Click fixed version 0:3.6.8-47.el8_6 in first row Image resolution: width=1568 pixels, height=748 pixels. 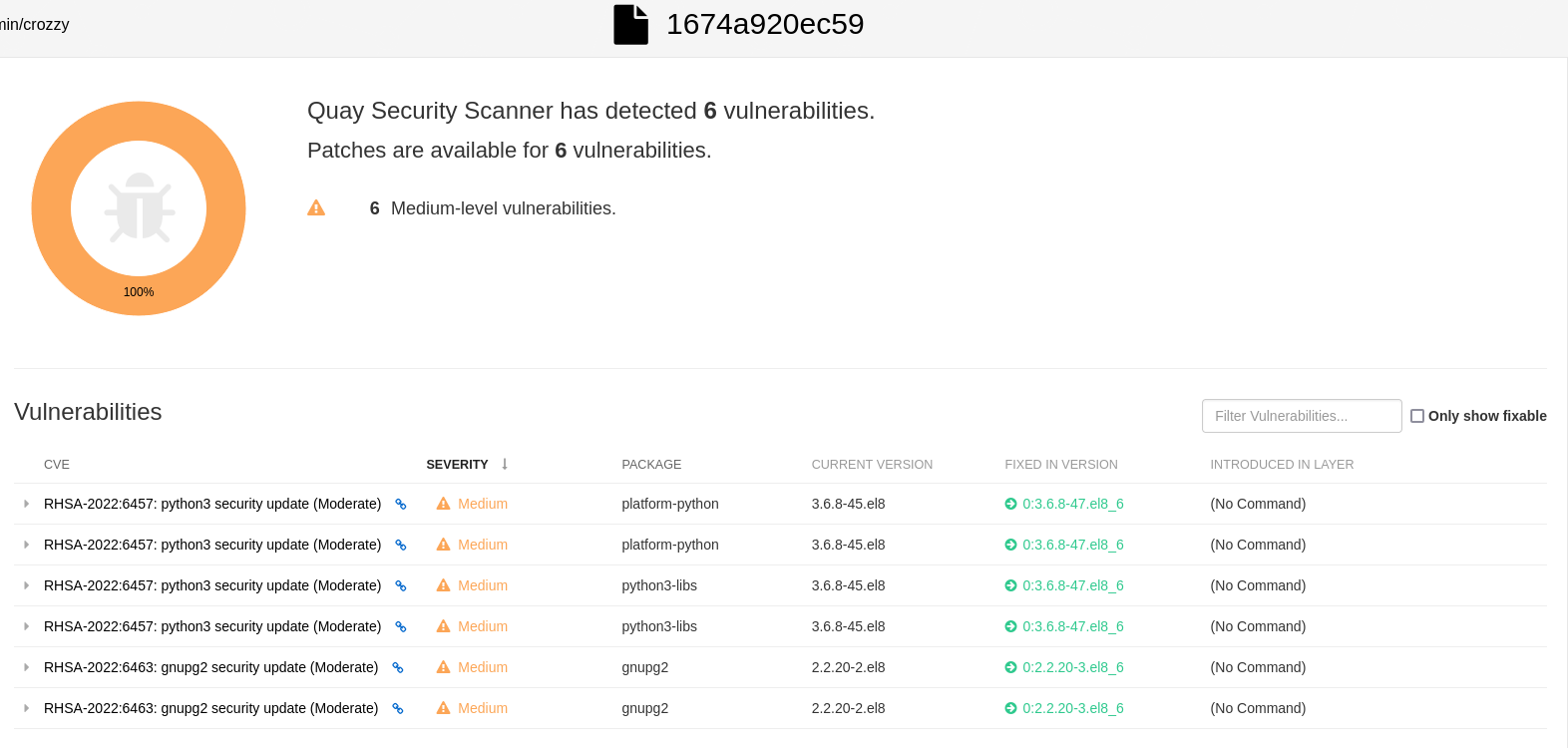coord(1072,504)
